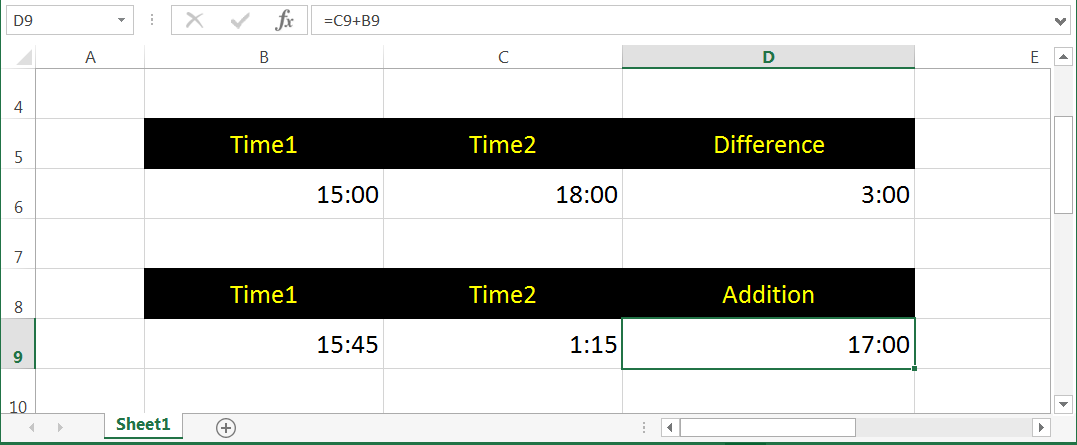Click the Enter checkmark formula bar icon
1077x445 pixels.
[x=240, y=20]
